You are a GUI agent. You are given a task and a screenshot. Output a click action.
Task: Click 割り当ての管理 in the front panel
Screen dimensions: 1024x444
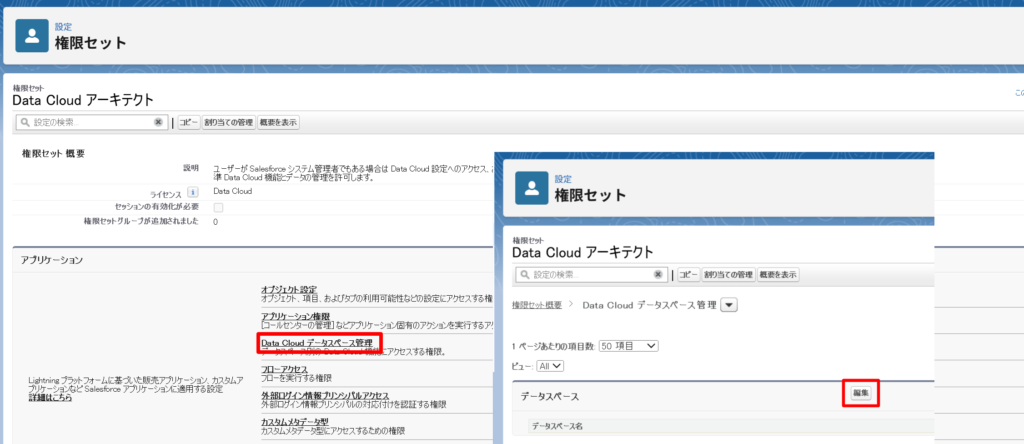coord(728,275)
